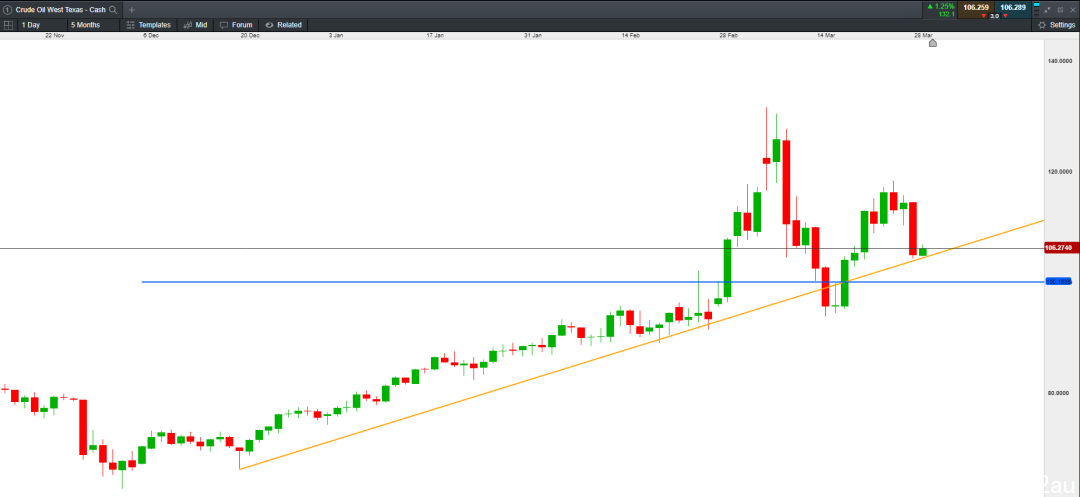
Task: Click the 80.0000 price axis label
Action: 1061,394
